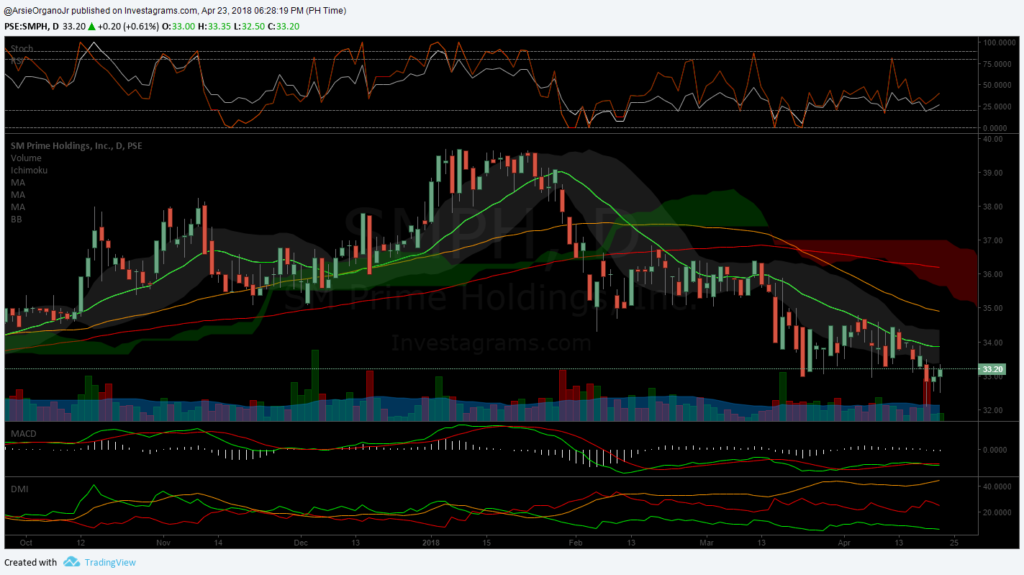Click the 40.00 price axis label
Viewport: 1024px width, 575px height.
tap(993, 139)
